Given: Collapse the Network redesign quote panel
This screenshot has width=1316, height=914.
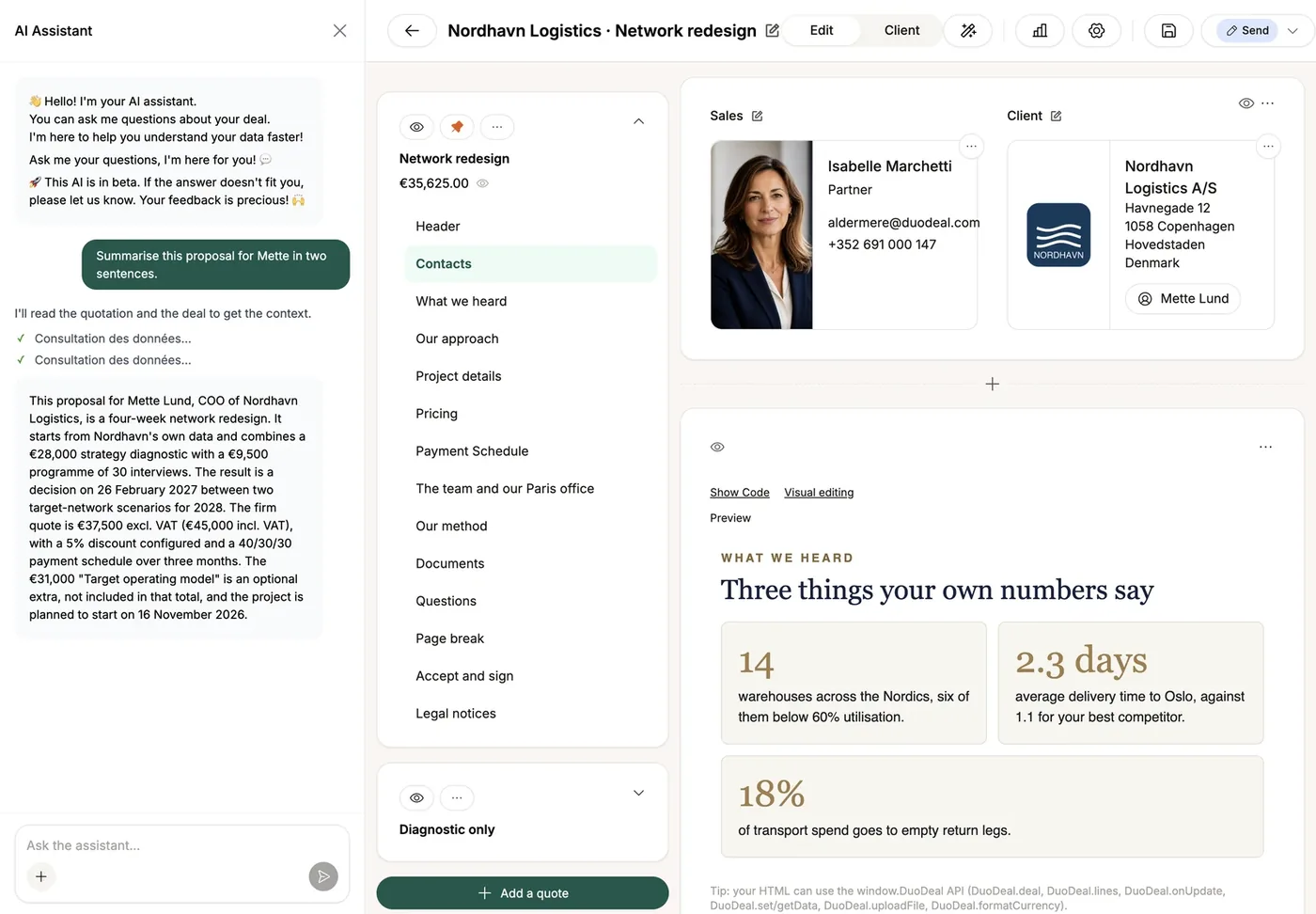Looking at the screenshot, I should (638, 121).
